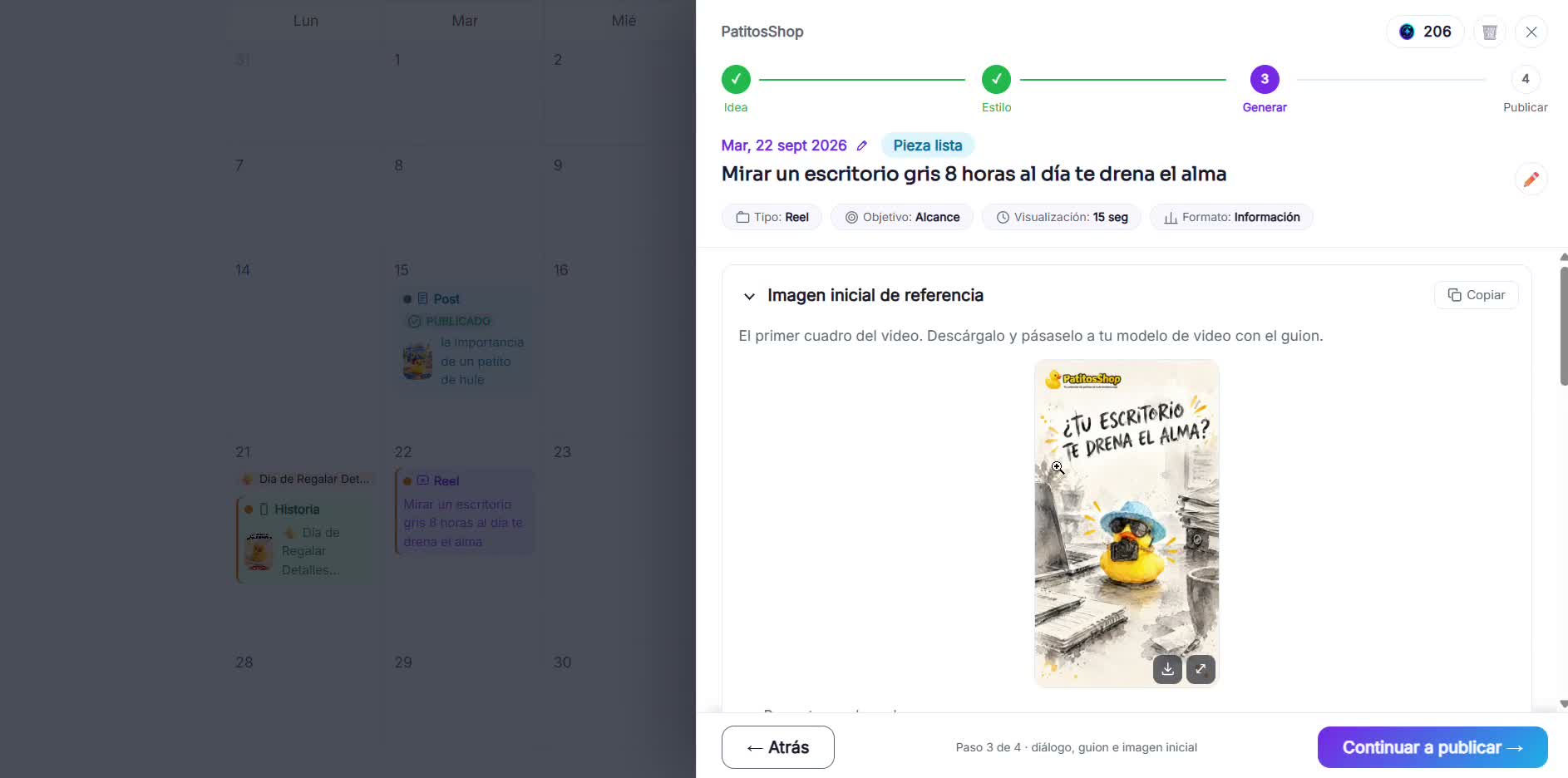
Task: Open the Reel entry on calendar day 22
Action: (465, 511)
